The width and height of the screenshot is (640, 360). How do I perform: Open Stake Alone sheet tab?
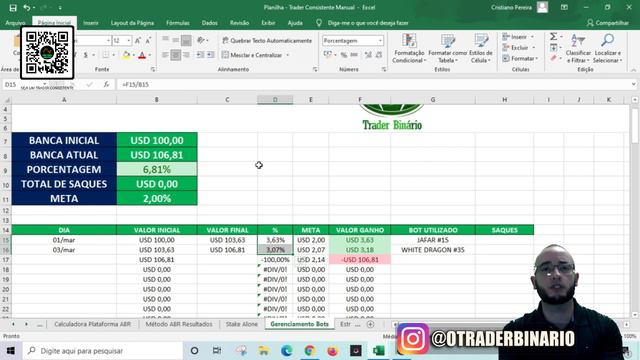pos(242,324)
